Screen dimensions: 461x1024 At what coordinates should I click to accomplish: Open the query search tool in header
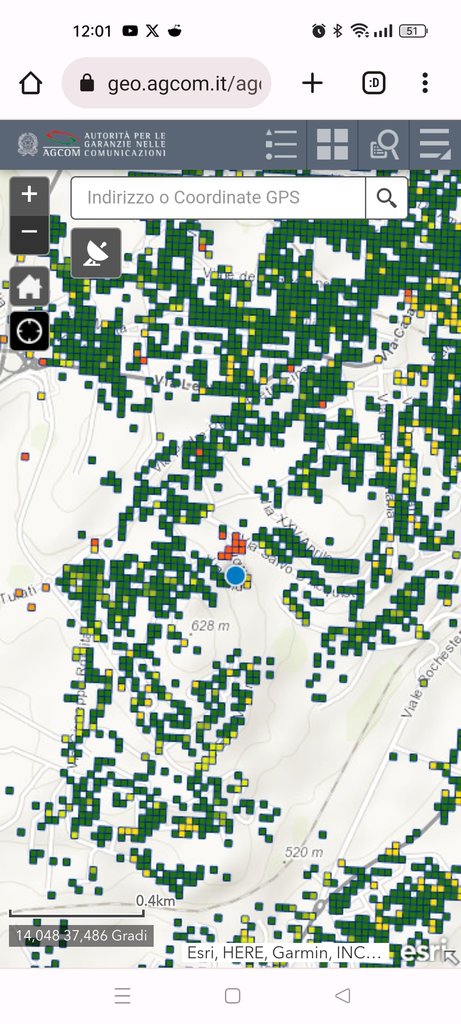tap(384, 144)
